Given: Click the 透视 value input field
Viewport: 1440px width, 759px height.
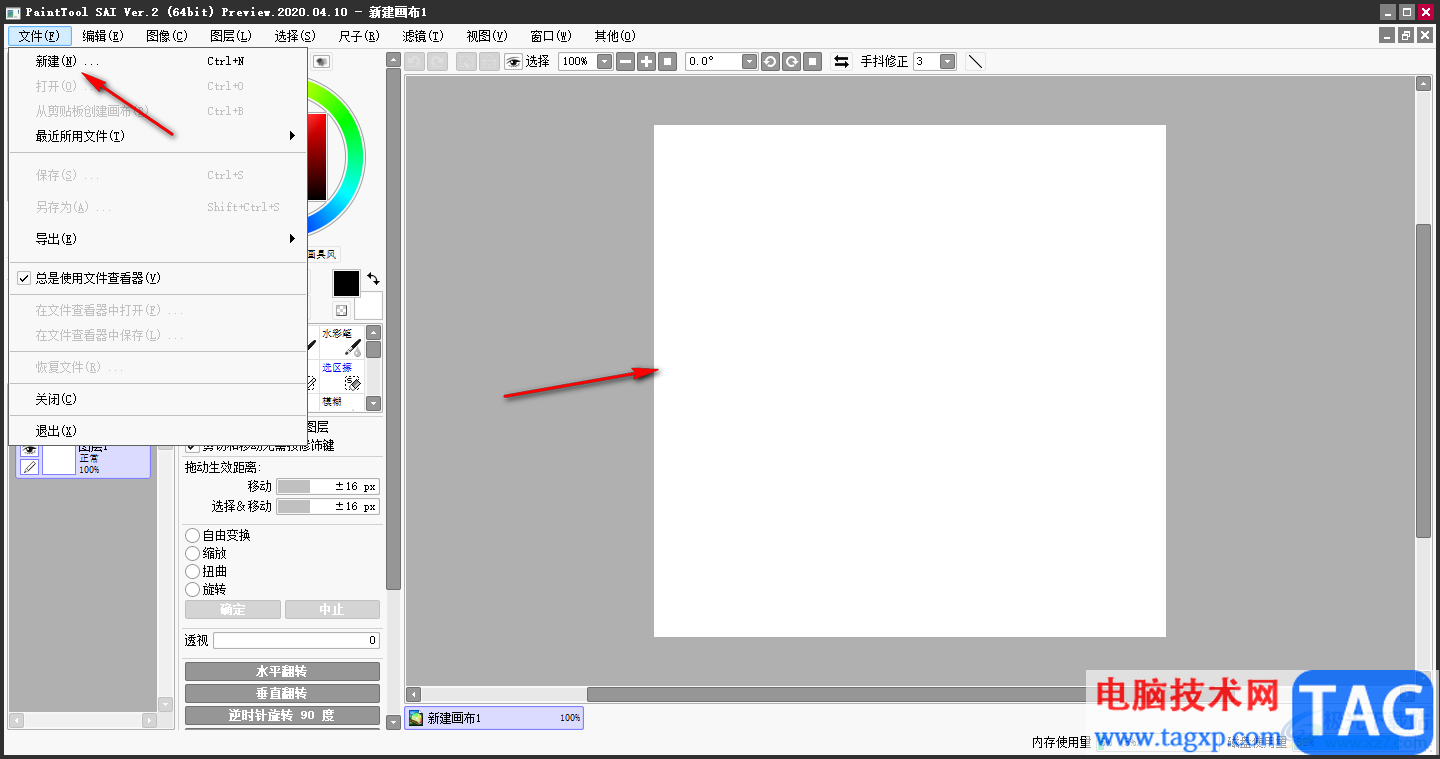Looking at the screenshot, I should [296, 640].
